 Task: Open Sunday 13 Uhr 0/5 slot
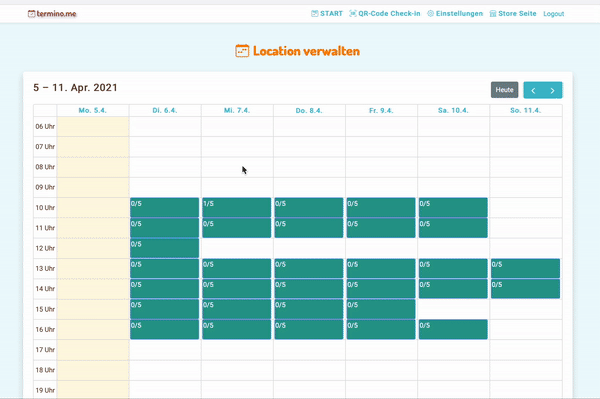coord(525,268)
